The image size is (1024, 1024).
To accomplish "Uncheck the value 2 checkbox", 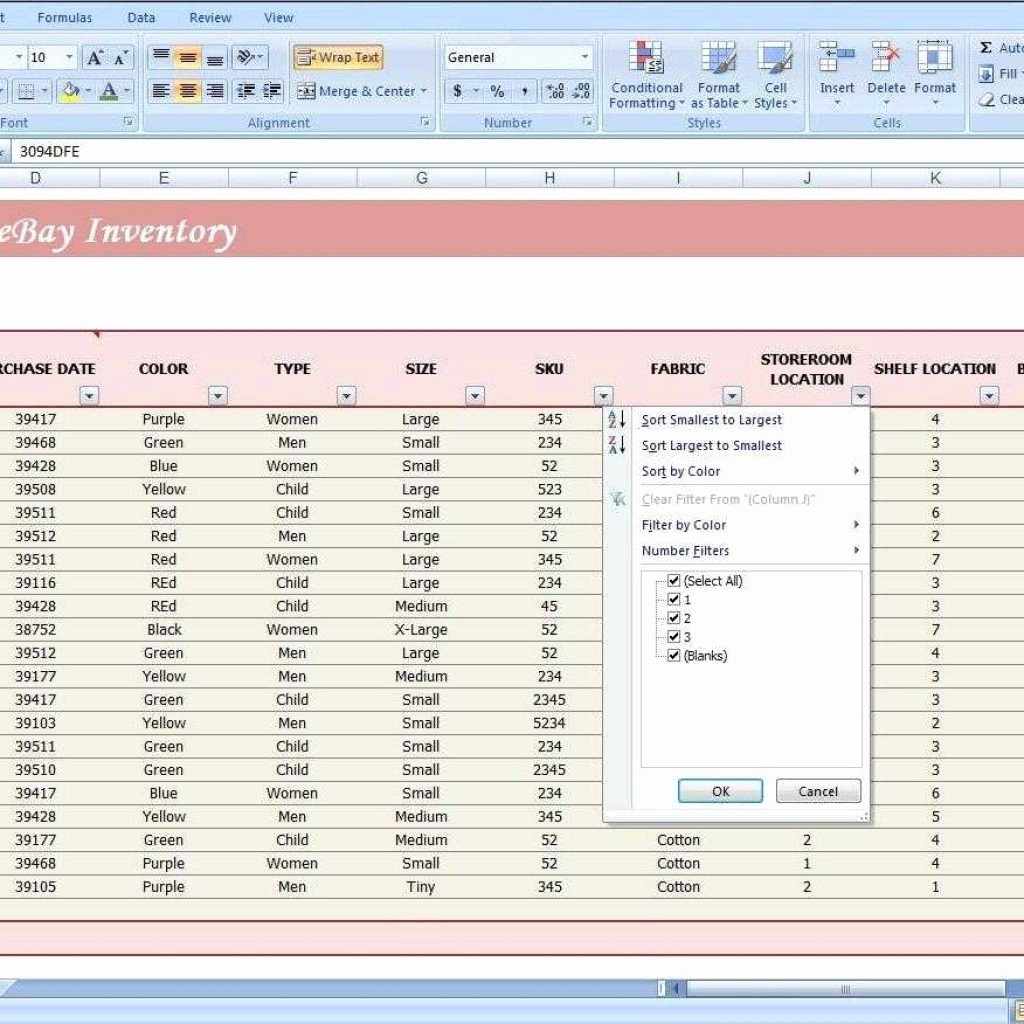I will point(674,618).
